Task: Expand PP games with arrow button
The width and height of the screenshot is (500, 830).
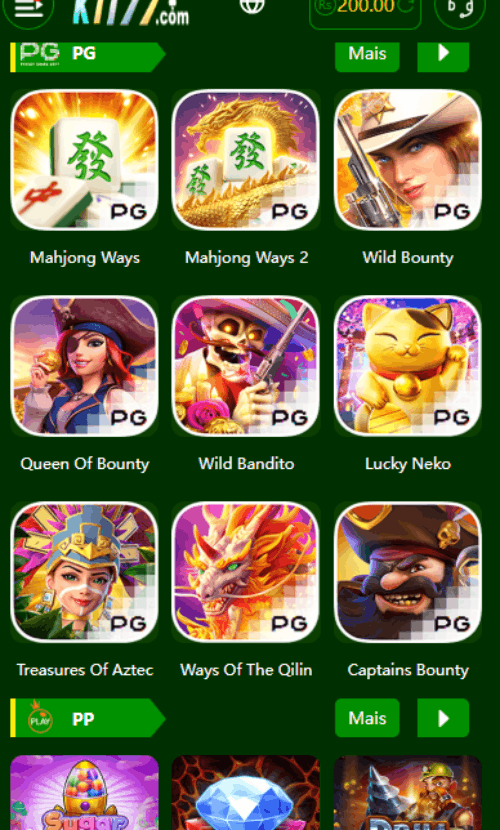Action: (x=443, y=718)
